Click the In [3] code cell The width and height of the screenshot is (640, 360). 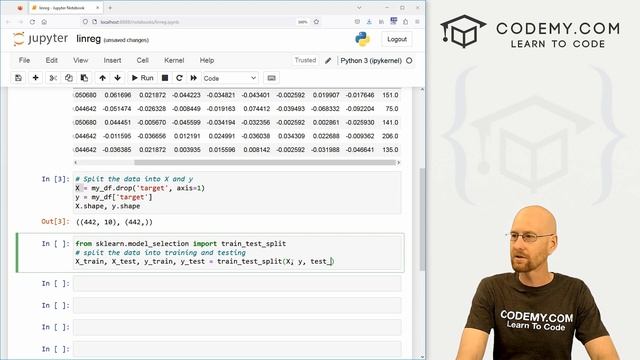[237, 193]
